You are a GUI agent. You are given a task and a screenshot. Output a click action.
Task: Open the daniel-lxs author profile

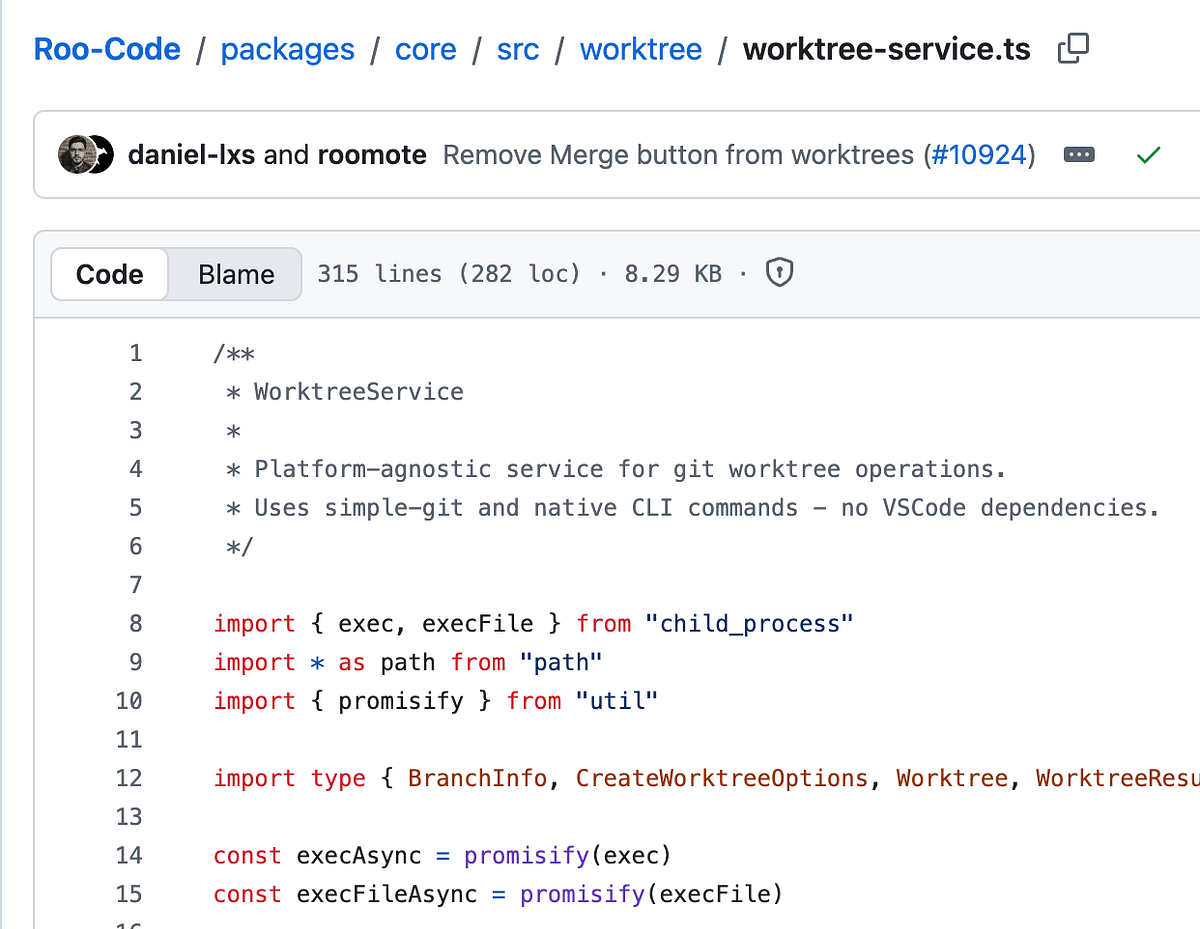191,155
